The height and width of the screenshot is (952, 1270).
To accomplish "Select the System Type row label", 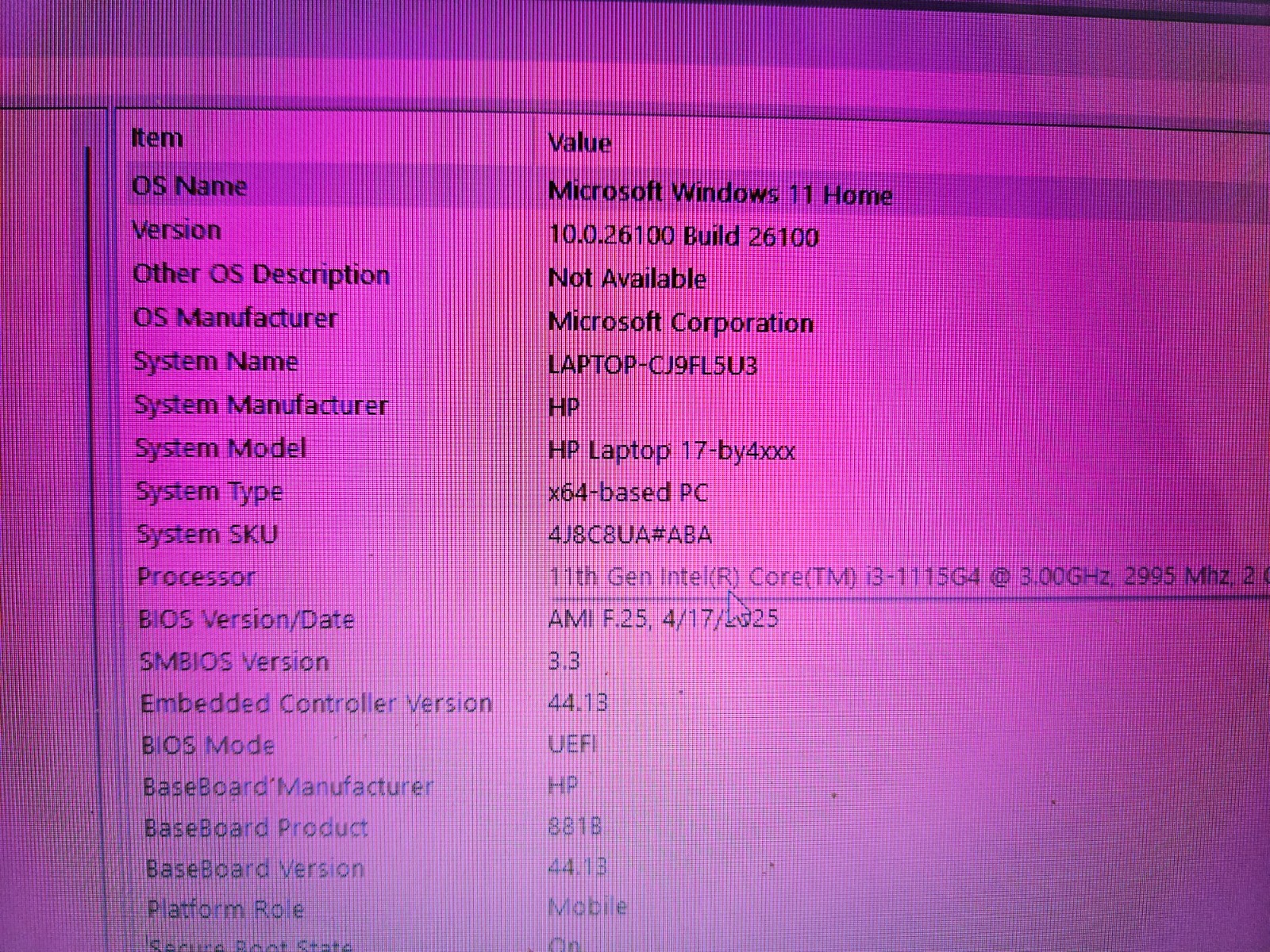I will [x=210, y=492].
